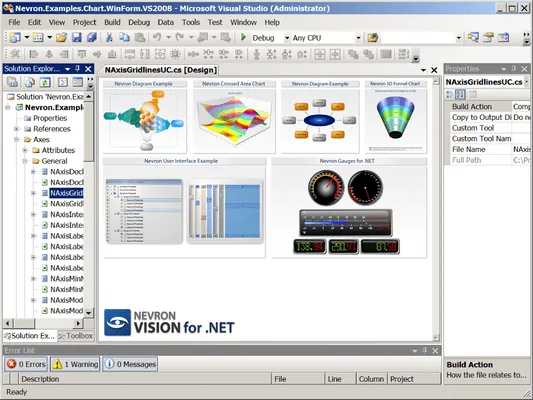Switch to the Toolbox tab
This screenshot has height=400, width=533.
click(x=76, y=336)
